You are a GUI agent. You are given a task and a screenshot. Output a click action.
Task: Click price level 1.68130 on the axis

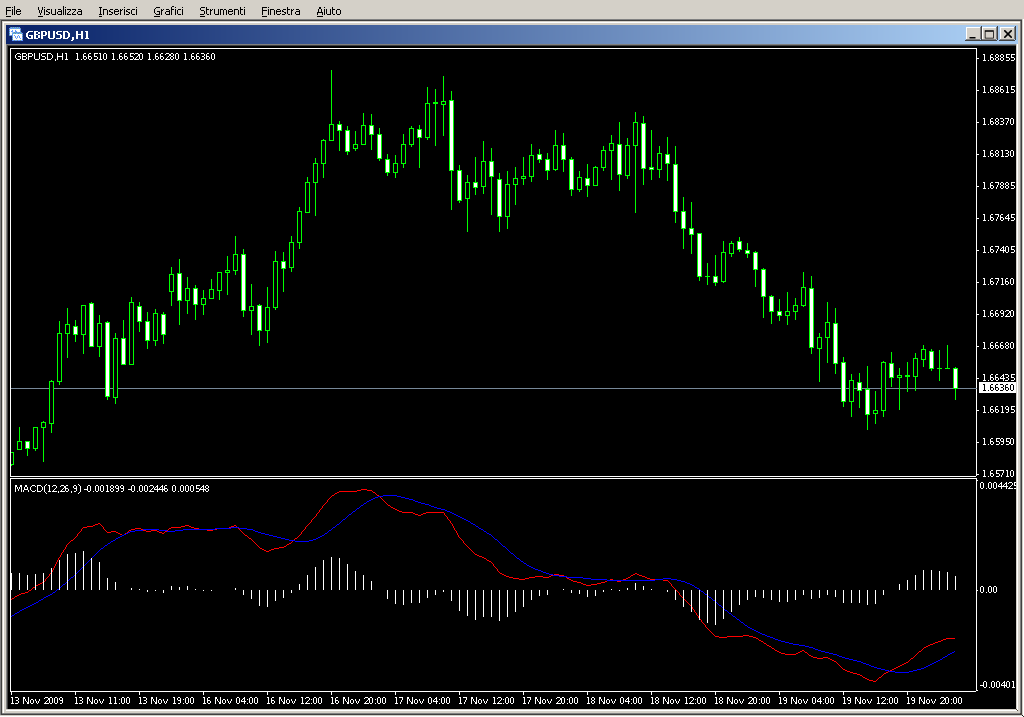coord(999,153)
